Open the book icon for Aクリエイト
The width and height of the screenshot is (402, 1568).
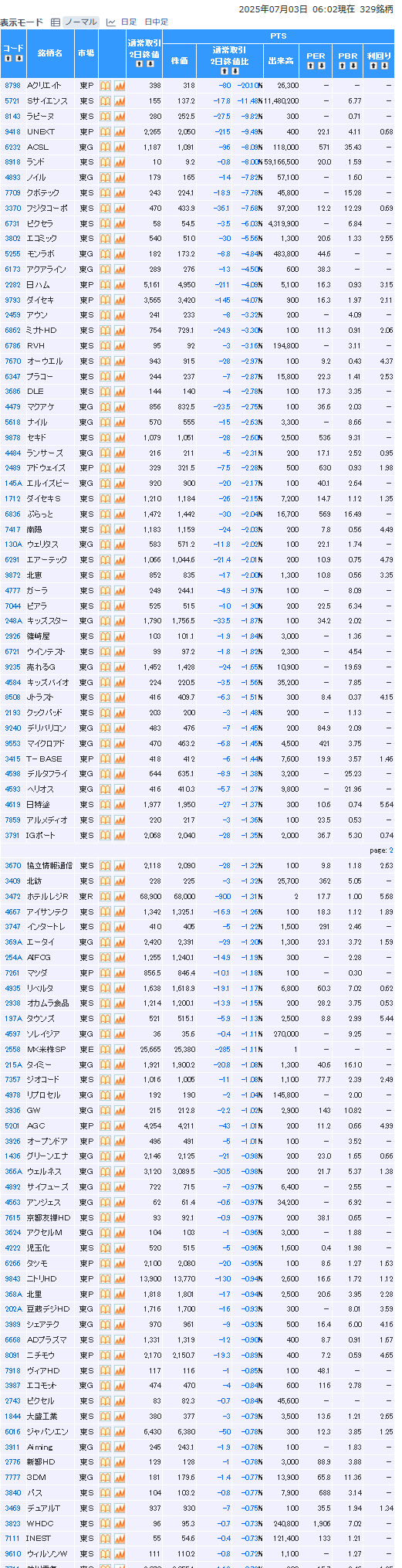click(x=106, y=86)
